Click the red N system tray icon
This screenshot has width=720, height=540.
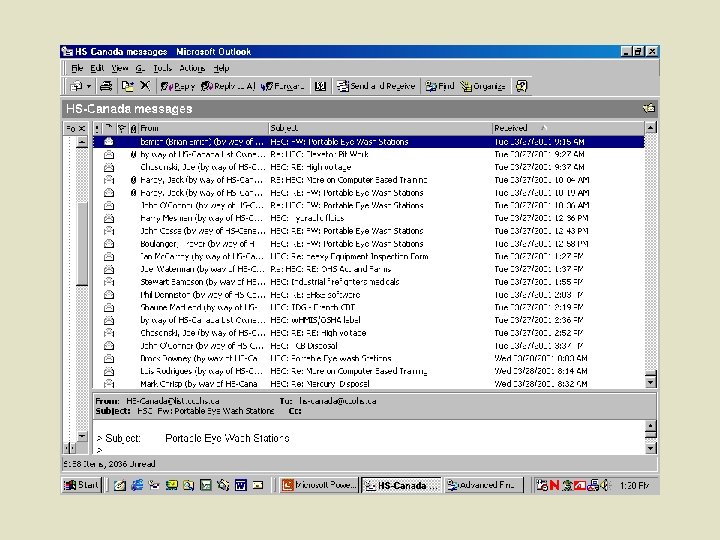tap(554, 485)
